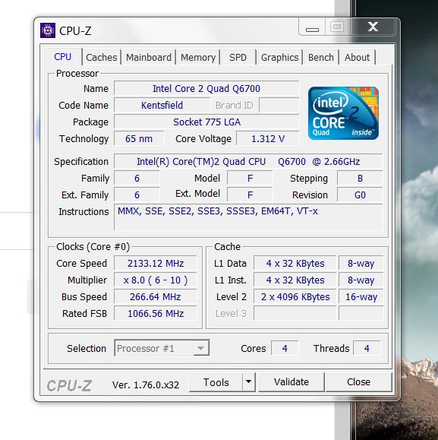This screenshot has height=440, width=438.
Task: Click the Validate button
Action: [x=291, y=382]
